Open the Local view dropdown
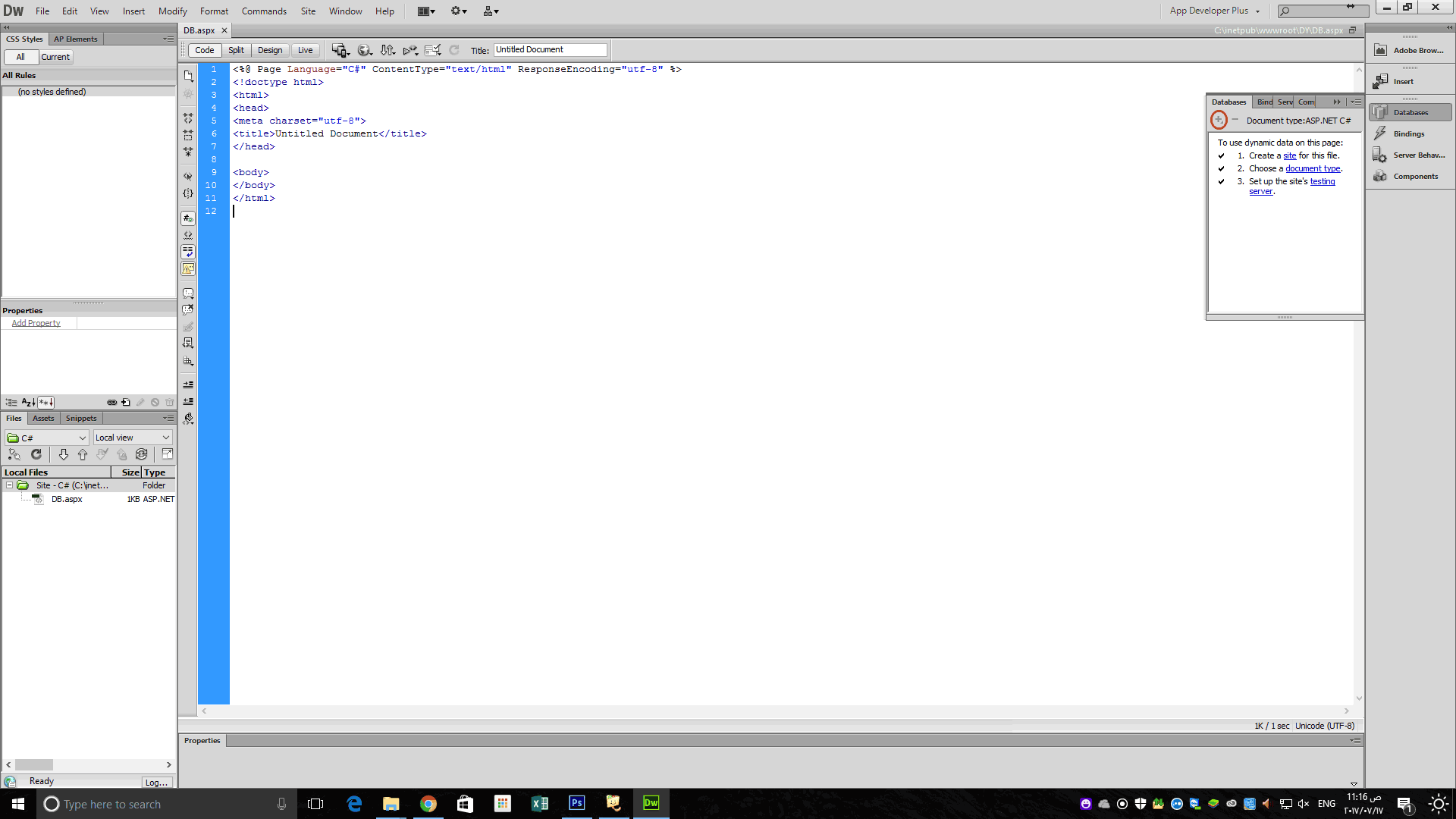This screenshot has height=819, width=1456. [x=133, y=438]
